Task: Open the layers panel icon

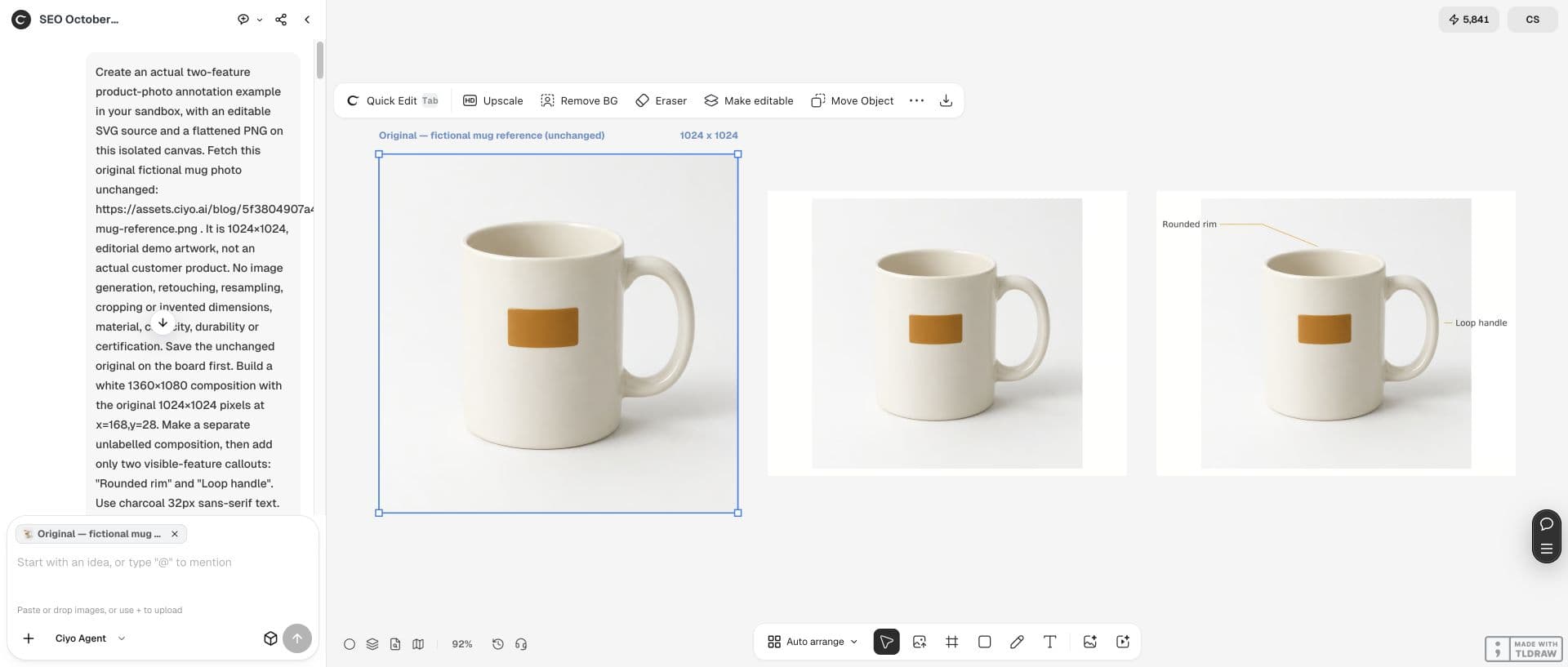Action: [x=372, y=644]
